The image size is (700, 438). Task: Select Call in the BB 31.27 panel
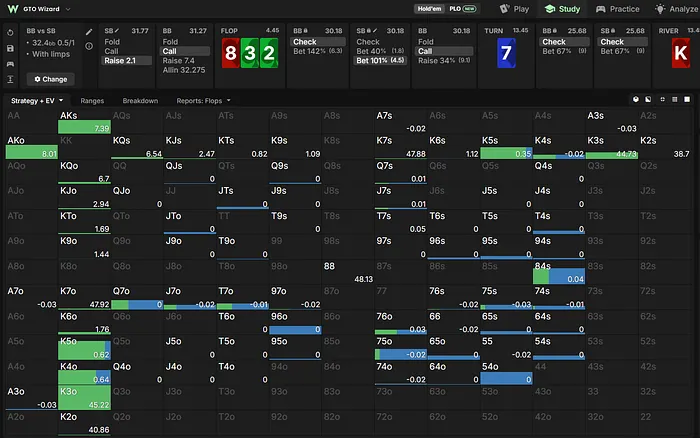pos(183,51)
